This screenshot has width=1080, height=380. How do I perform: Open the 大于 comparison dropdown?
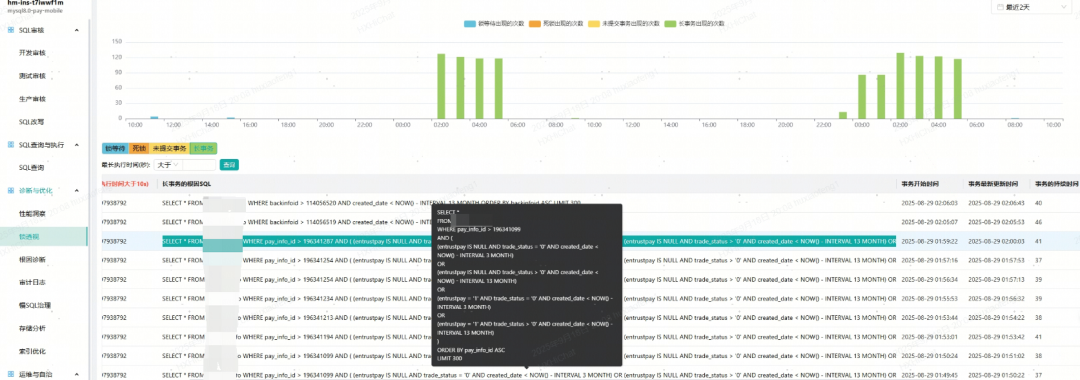click(168, 165)
